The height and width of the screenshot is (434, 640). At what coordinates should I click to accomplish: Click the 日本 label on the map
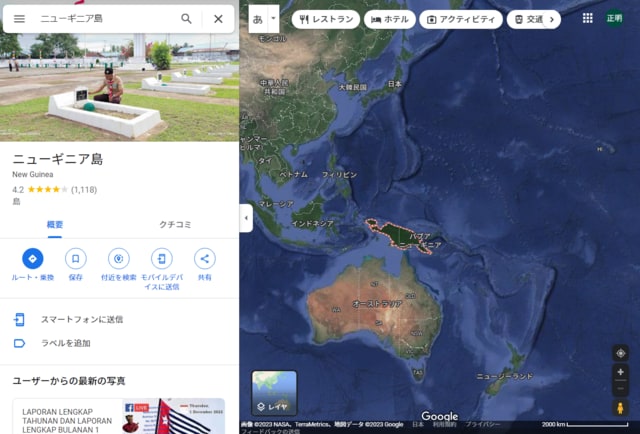(394, 84)
